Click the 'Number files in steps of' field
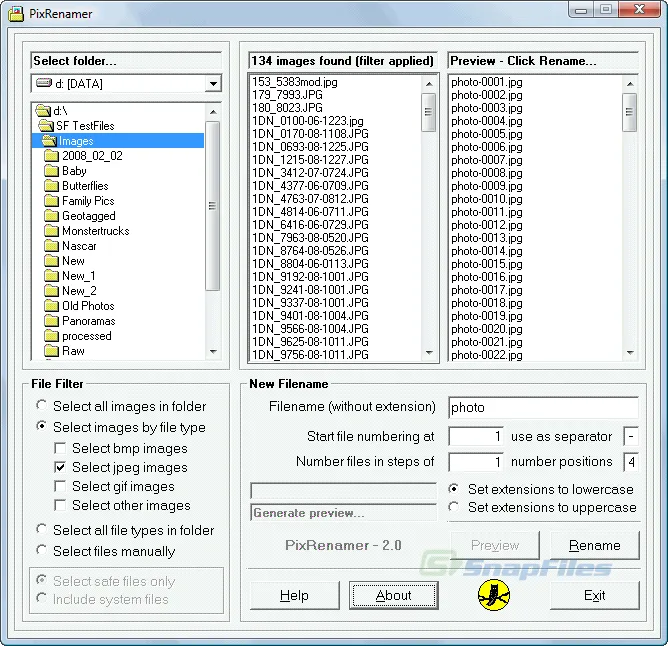Viewport: 668px width, 646px height. 476,462
